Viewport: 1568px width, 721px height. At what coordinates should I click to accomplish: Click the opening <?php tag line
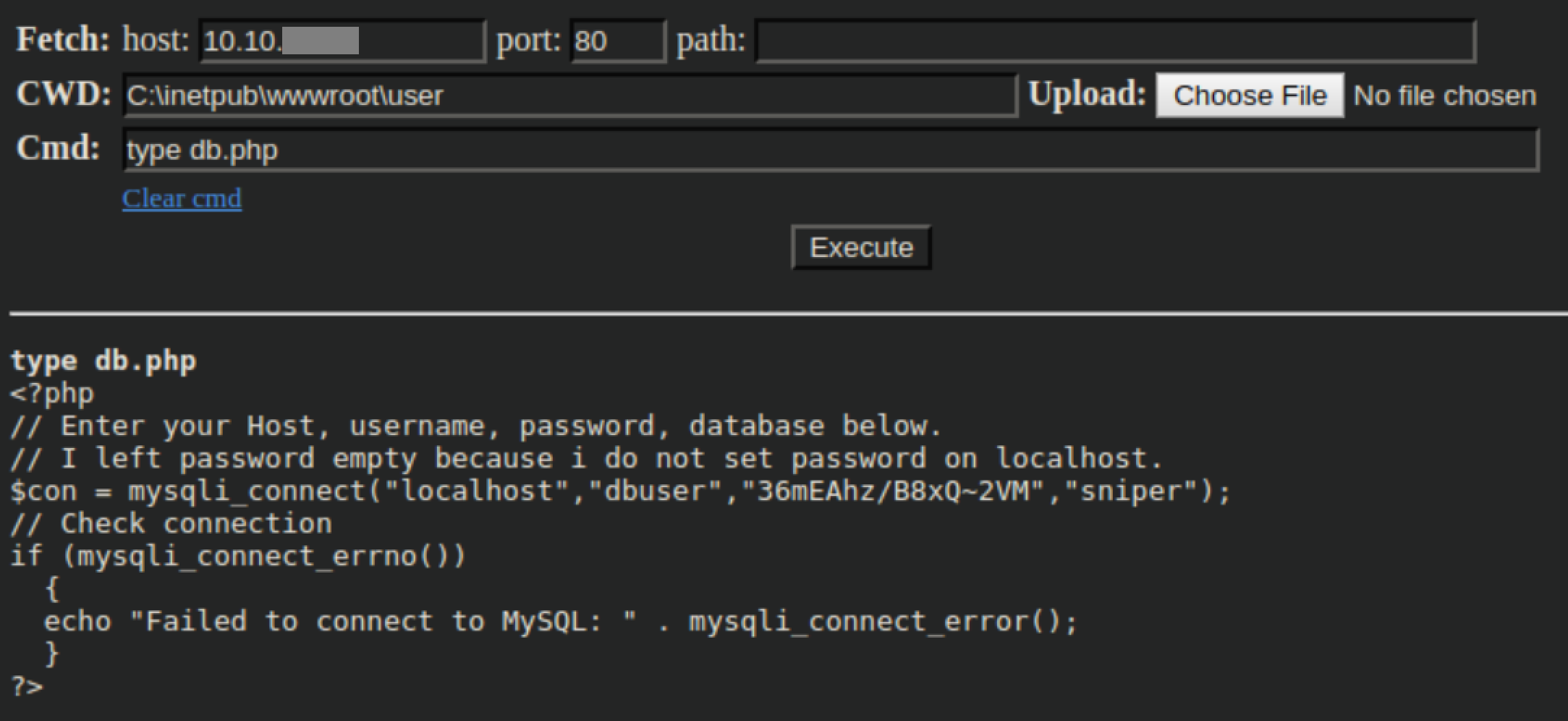(52, 394)
